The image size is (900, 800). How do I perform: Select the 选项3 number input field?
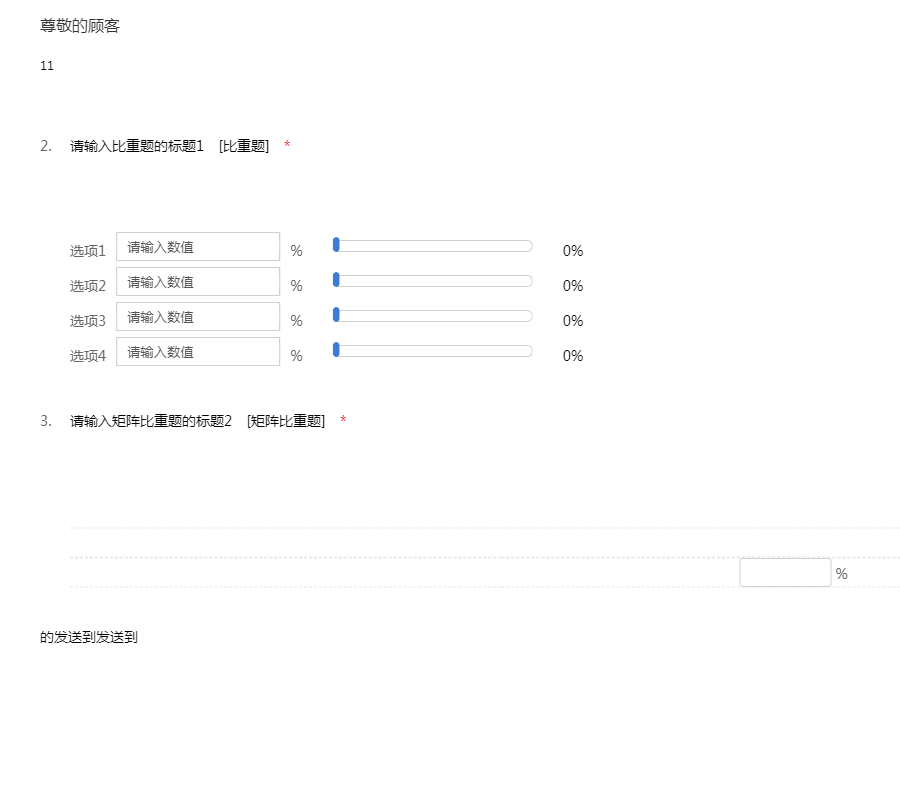point(198,317)
